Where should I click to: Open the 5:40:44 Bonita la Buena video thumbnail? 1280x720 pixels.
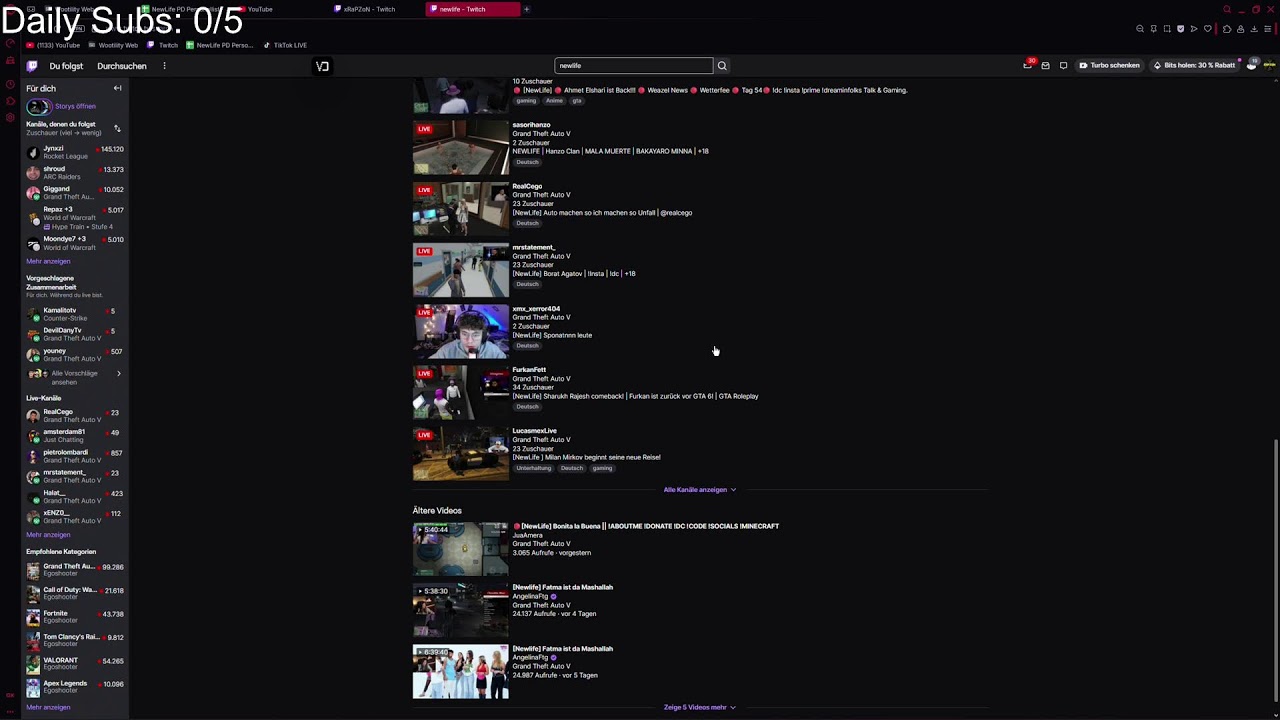[460, 549]
